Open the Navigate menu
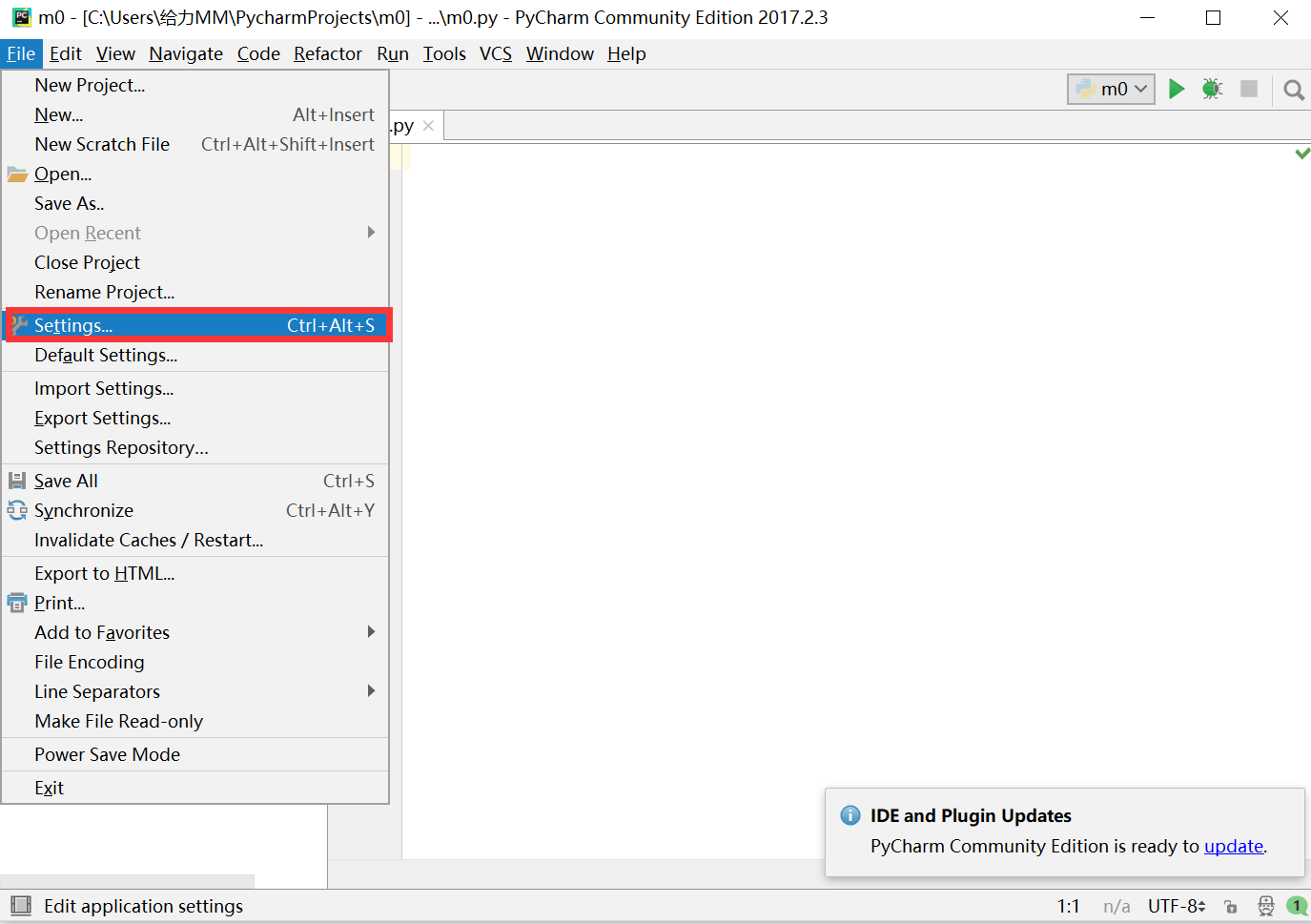 pos(186,53)
